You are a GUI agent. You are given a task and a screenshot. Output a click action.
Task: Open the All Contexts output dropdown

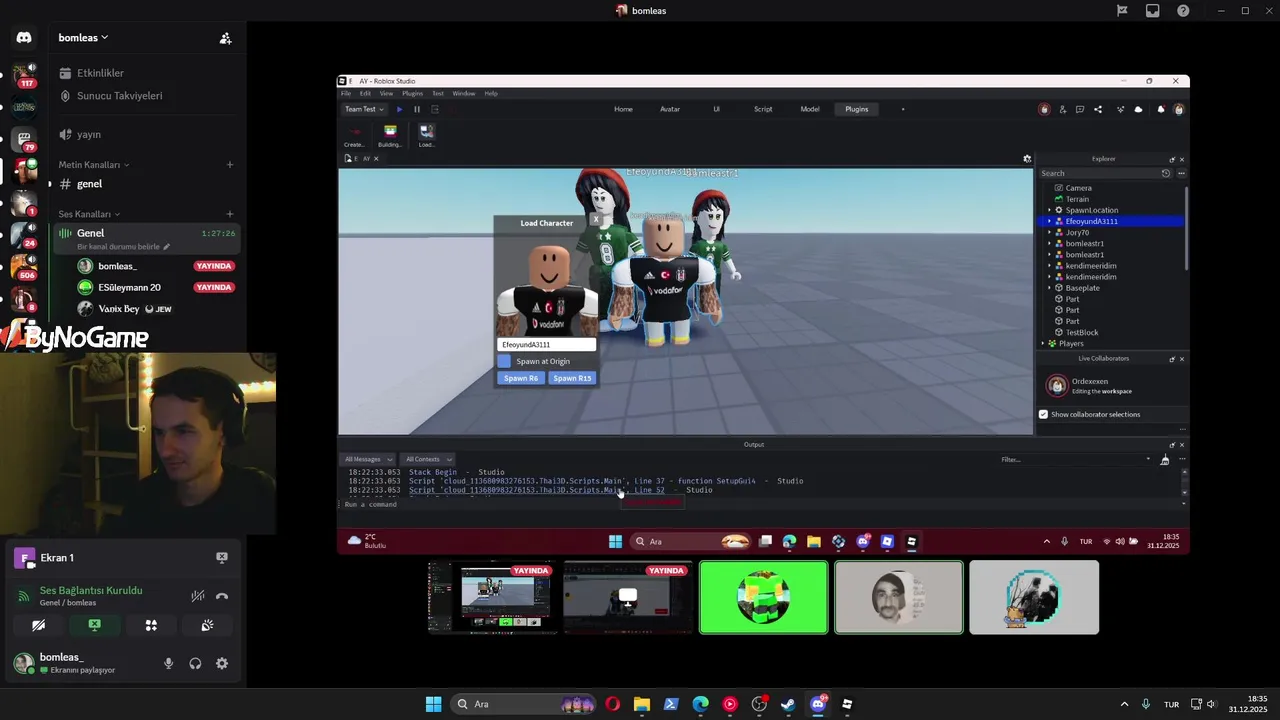(427, 459)
